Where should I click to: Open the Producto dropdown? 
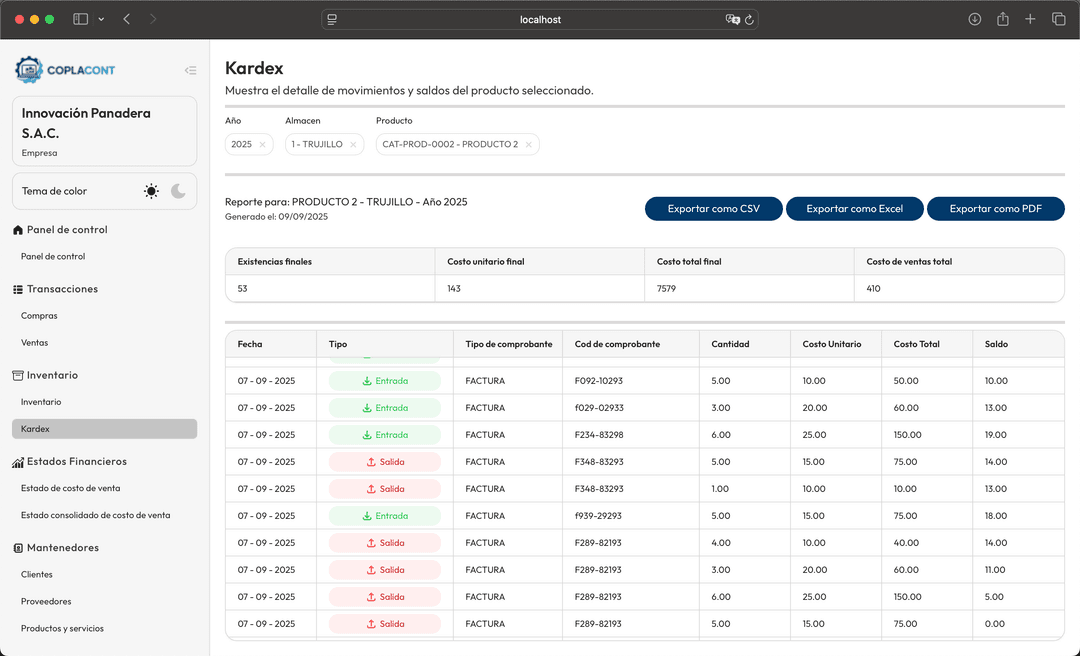click(x=450, y=145)
